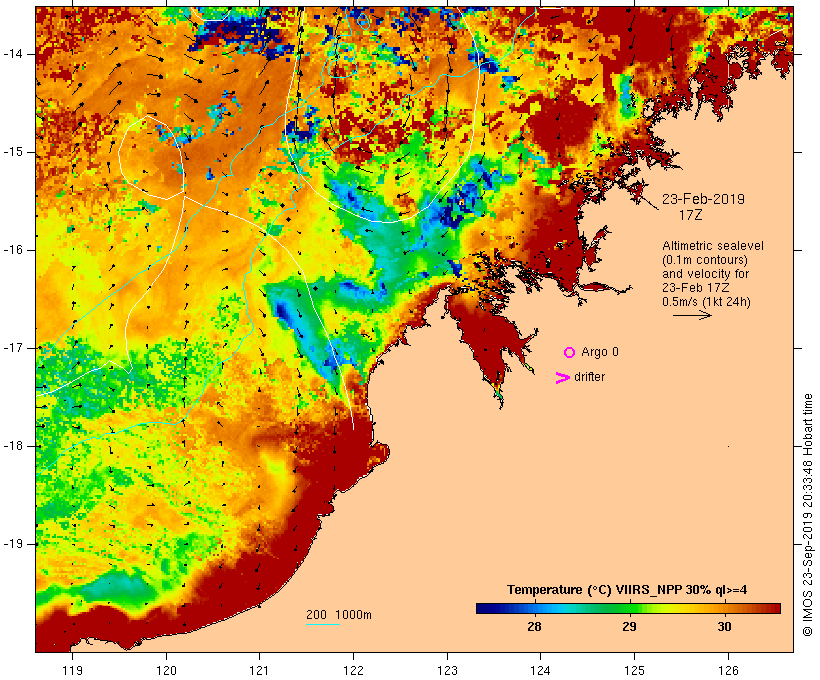Click the '121' longitude axis label
This screenshot has height=680, width=820.
(259, 671)
